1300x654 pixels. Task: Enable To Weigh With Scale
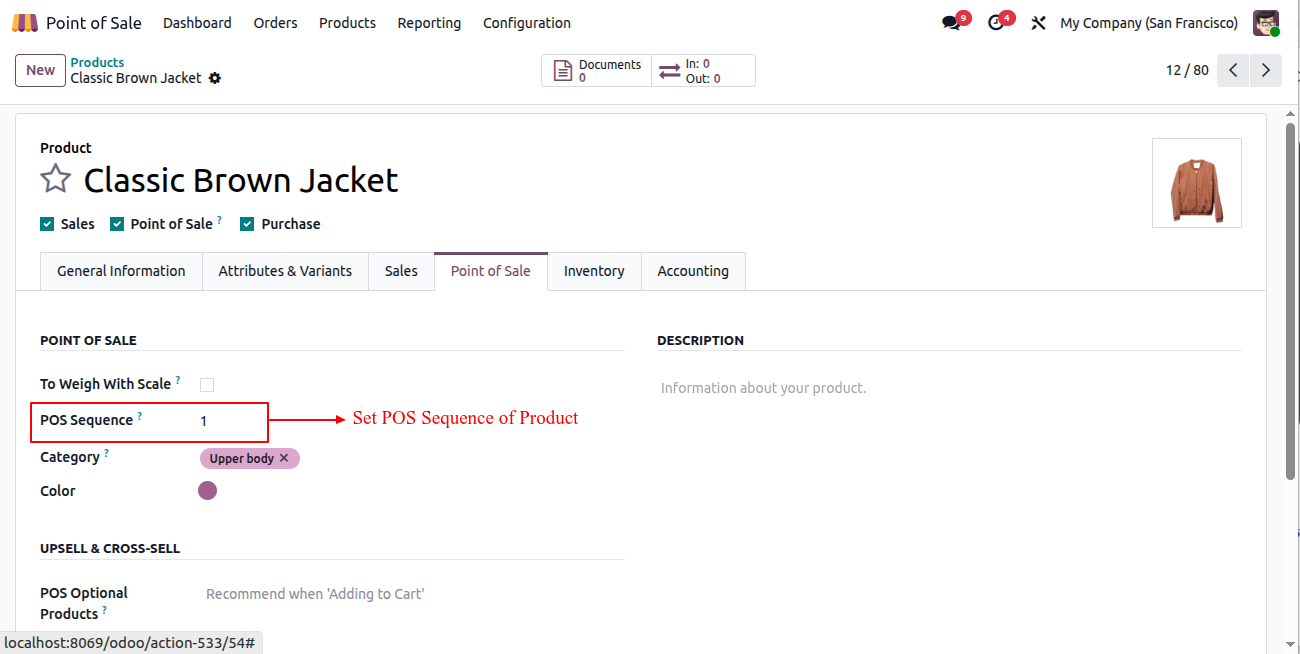point(207,384)
